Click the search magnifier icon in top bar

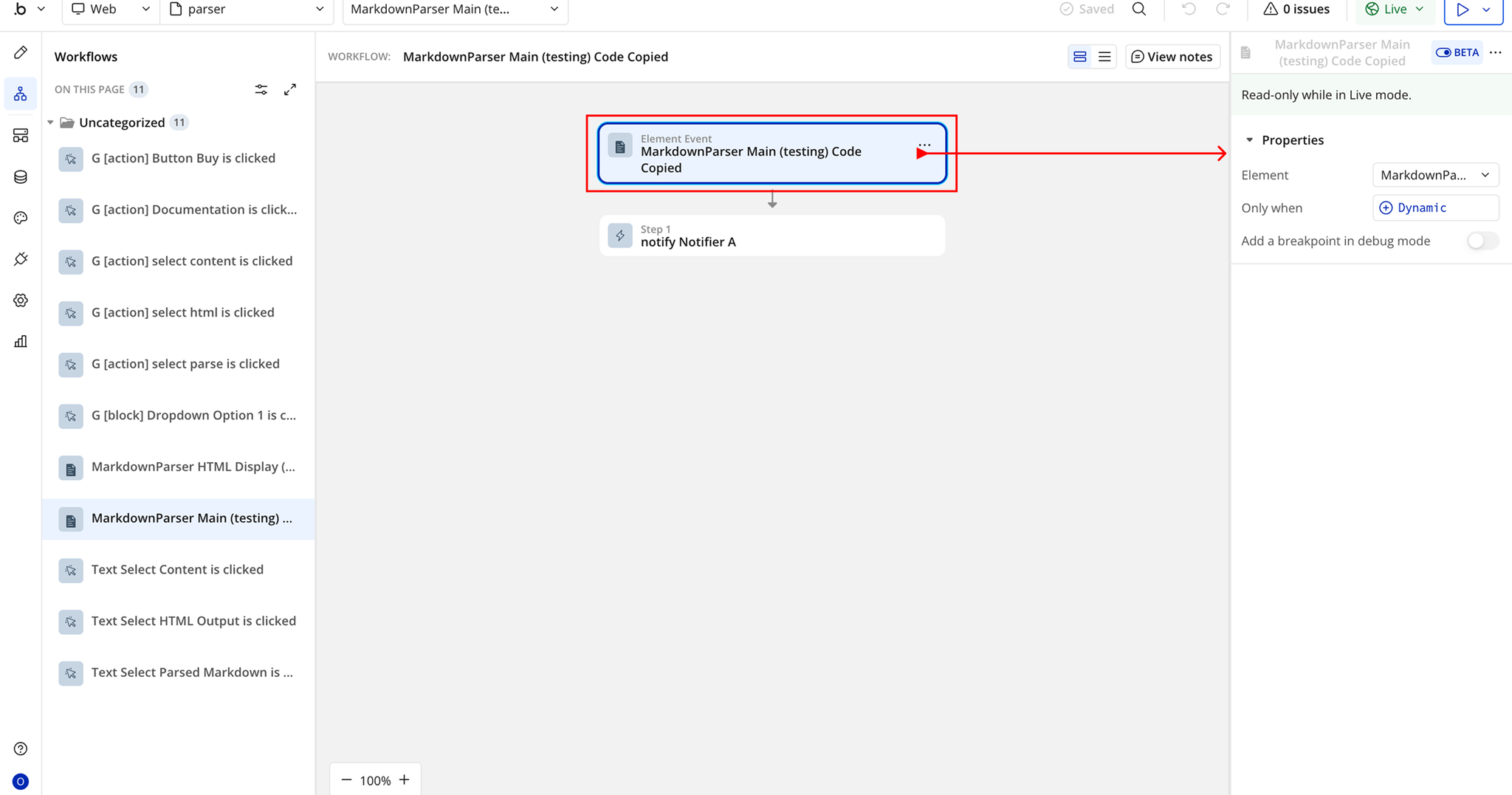point(1139,9)
